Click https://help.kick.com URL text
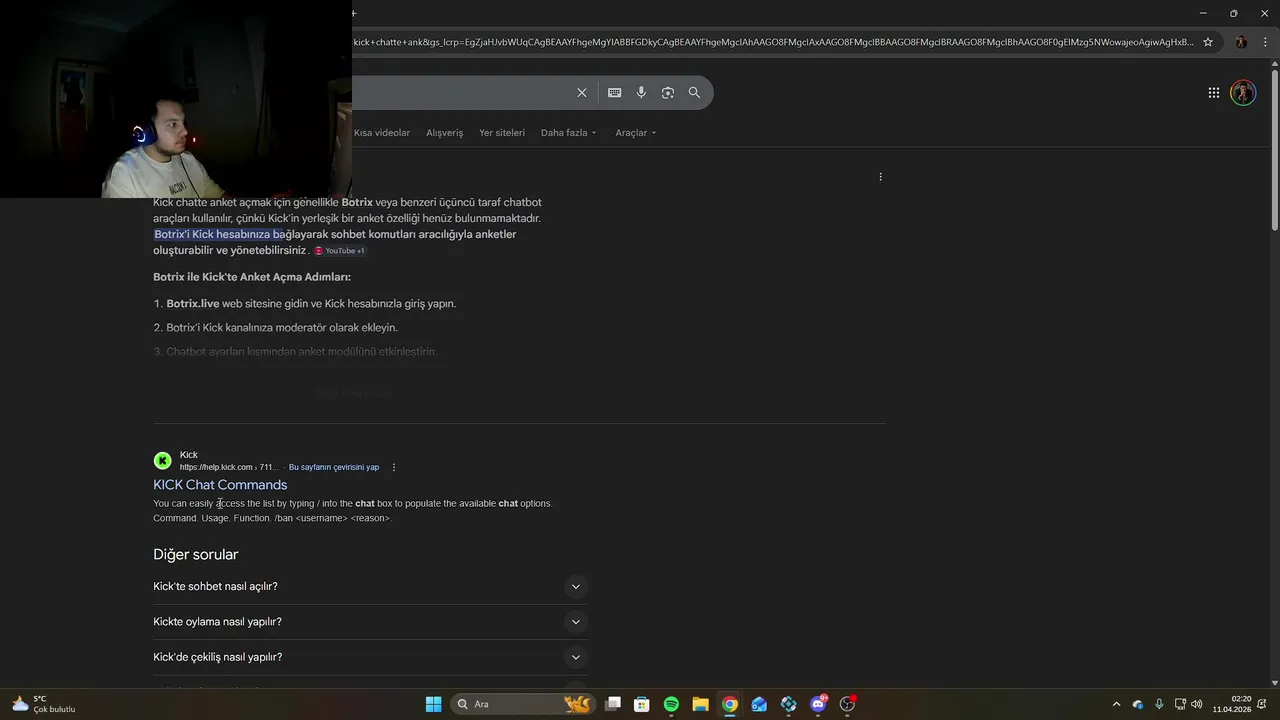 pos(216,467)
